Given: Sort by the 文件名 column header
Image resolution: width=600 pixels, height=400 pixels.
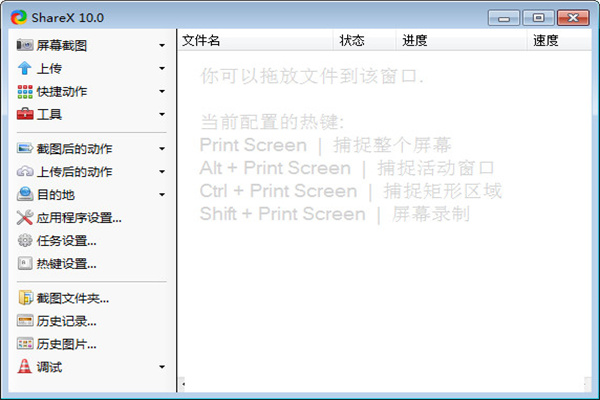Looking at the screenshot, I should (x=256, y=40).
